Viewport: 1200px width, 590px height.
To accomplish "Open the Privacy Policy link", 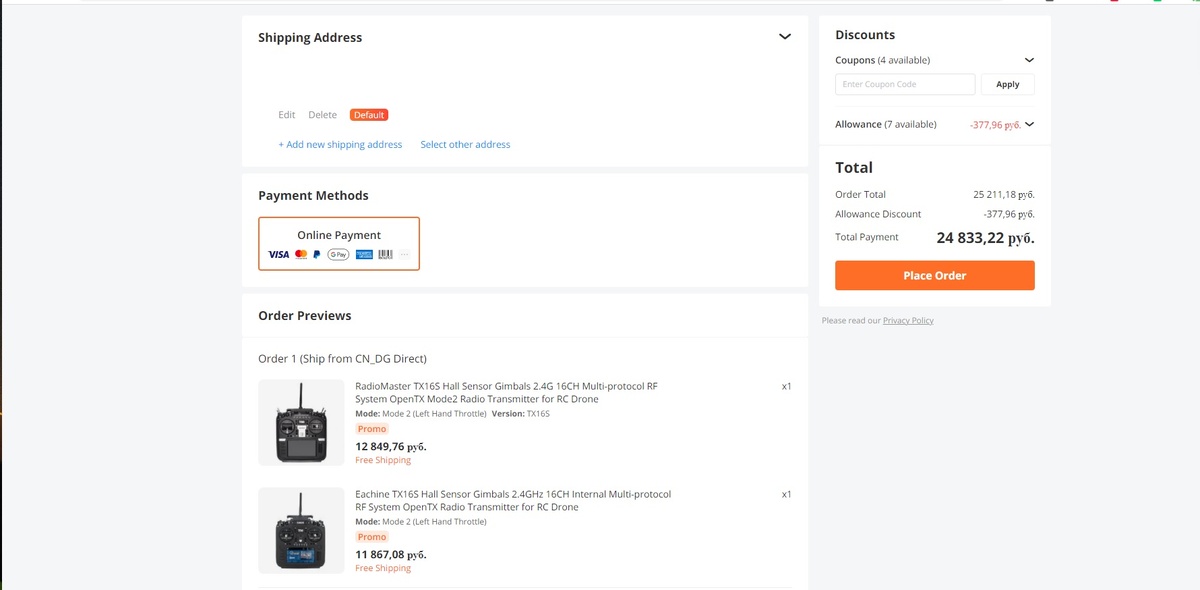I will pyautogui.click(x=908, y=321).
